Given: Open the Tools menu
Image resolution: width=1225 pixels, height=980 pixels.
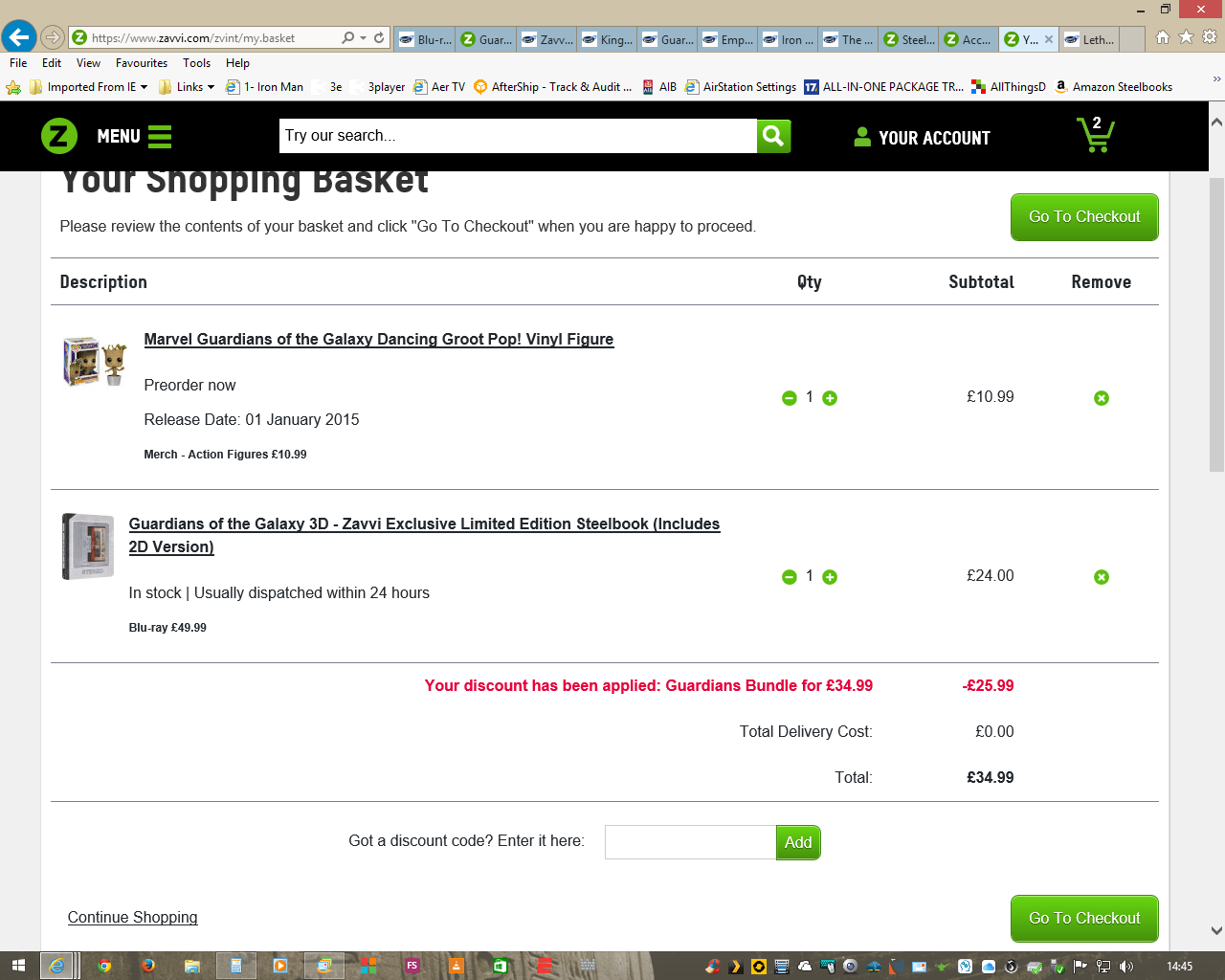Looking at the screenshot, I should (x=196, y=63).
